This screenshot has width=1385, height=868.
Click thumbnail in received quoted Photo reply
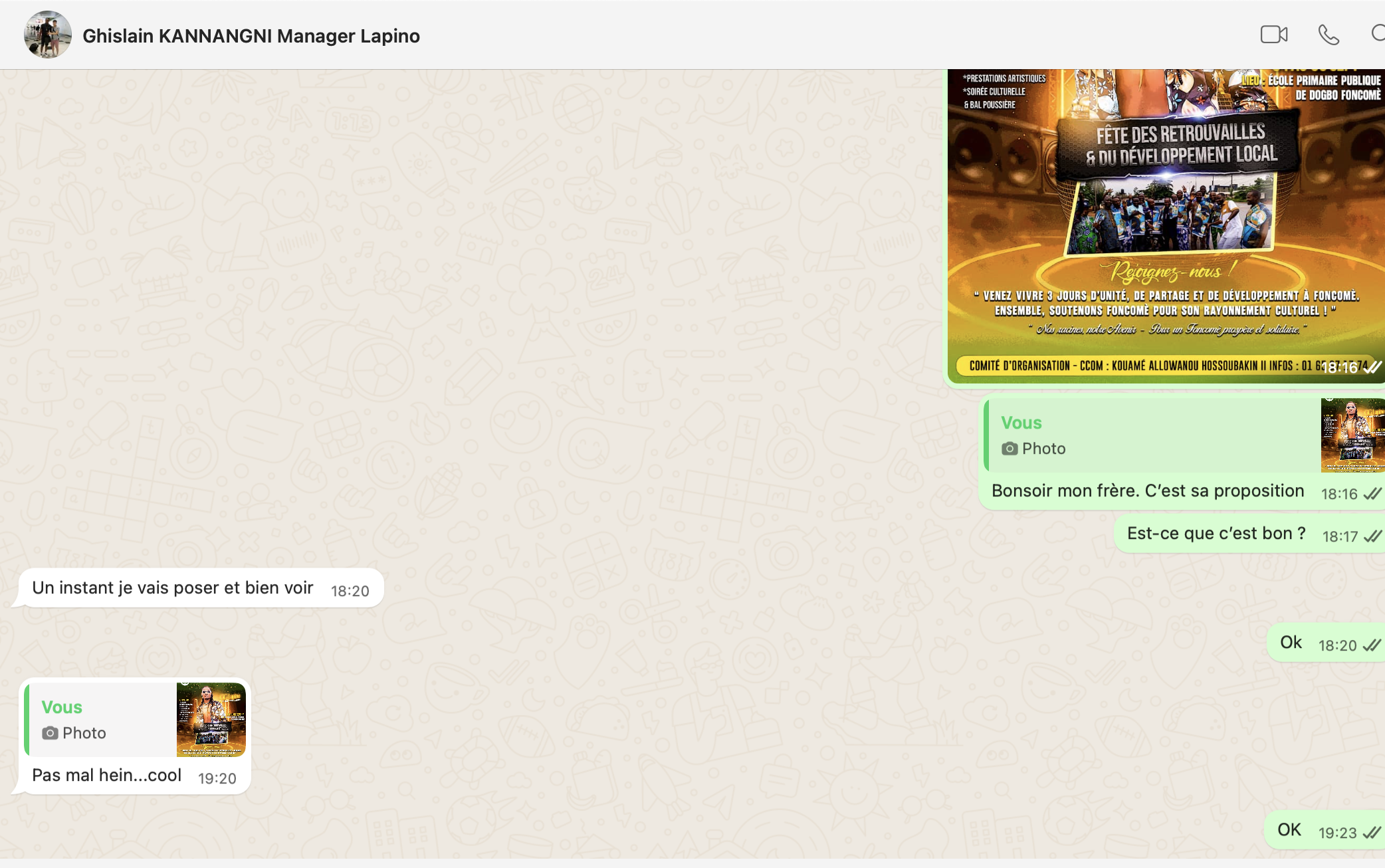click(x=211, y=720)
